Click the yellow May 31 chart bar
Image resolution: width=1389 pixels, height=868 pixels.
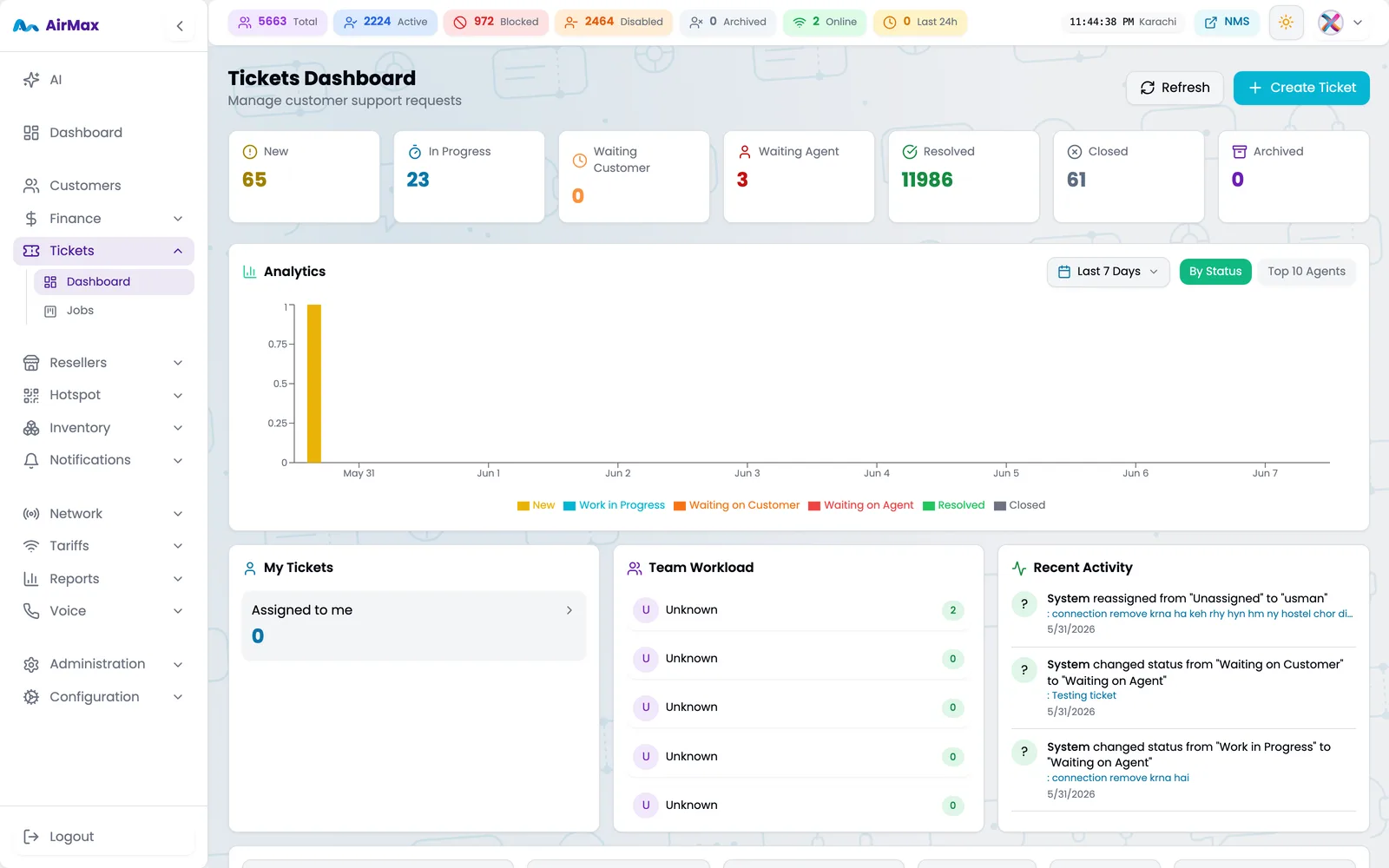[314, 384]
